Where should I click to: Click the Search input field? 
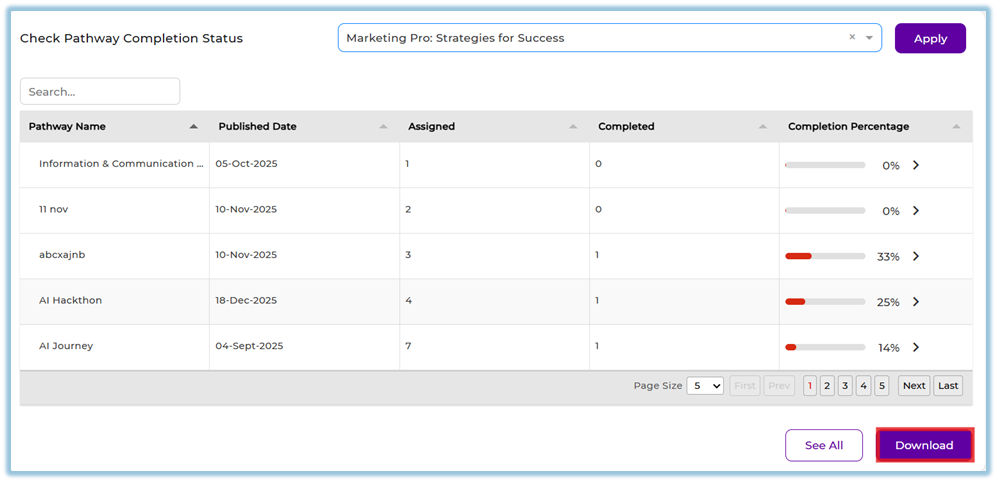click(x=100, y=91)
